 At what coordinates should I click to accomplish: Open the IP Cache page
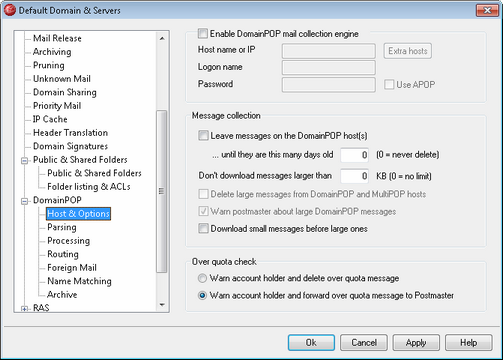(50, 119)
